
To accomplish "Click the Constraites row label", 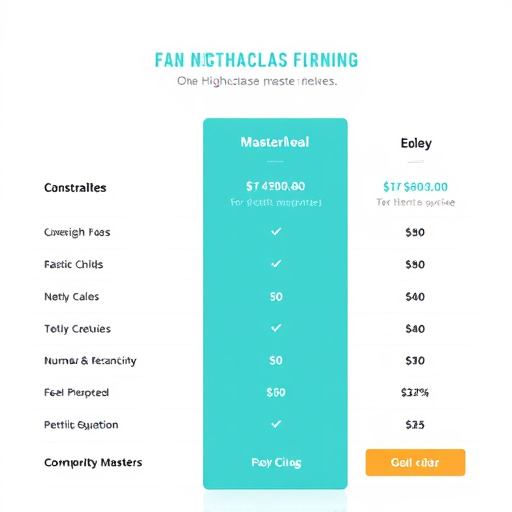I will click(75, 188).
